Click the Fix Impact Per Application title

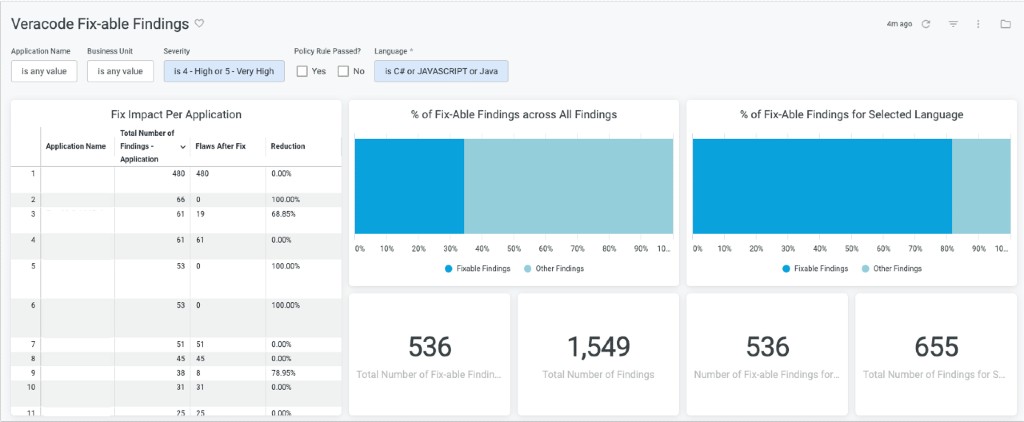click(176, 114)
